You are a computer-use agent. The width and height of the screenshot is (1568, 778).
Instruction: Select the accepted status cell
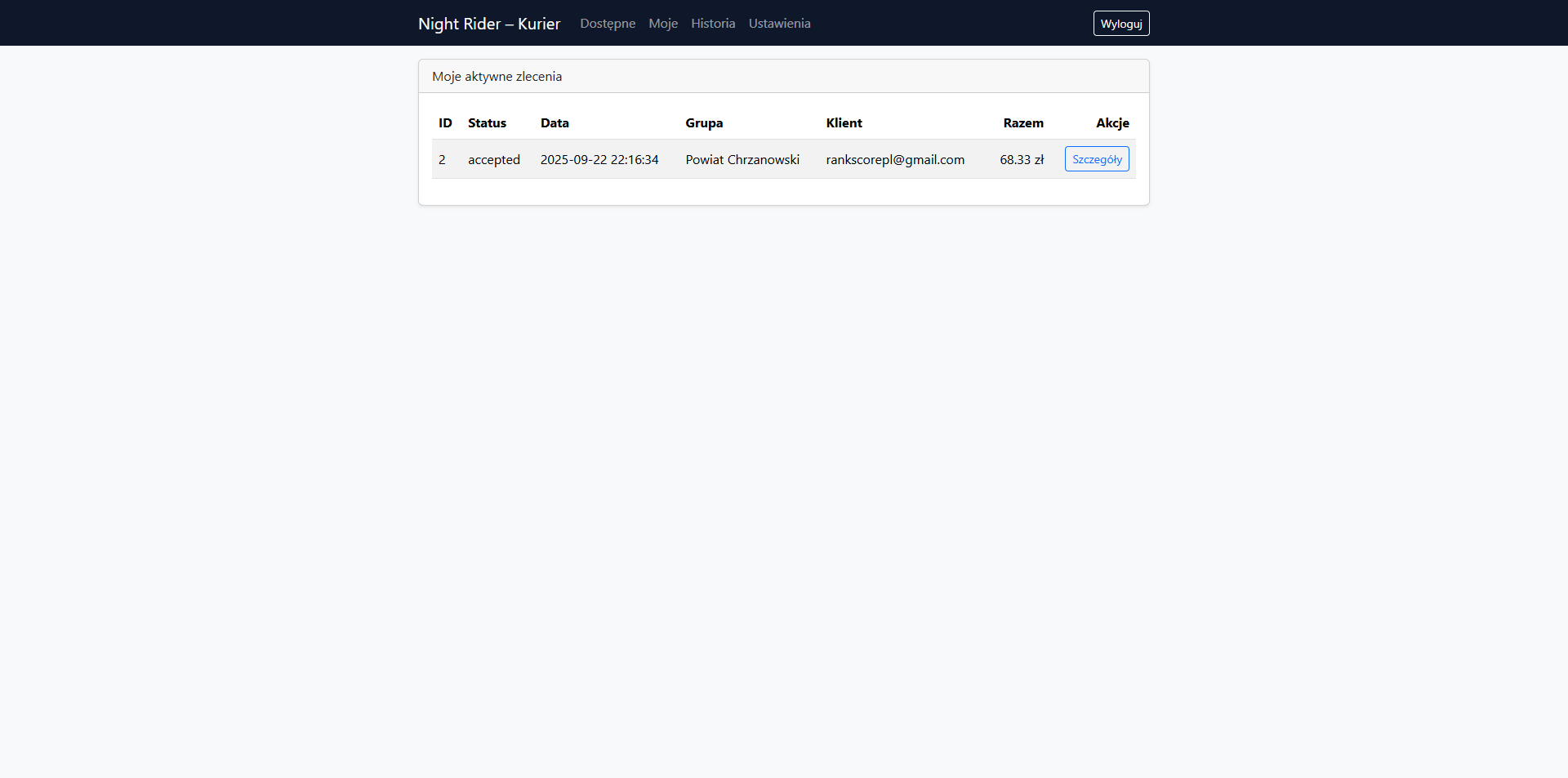point(493,160)
